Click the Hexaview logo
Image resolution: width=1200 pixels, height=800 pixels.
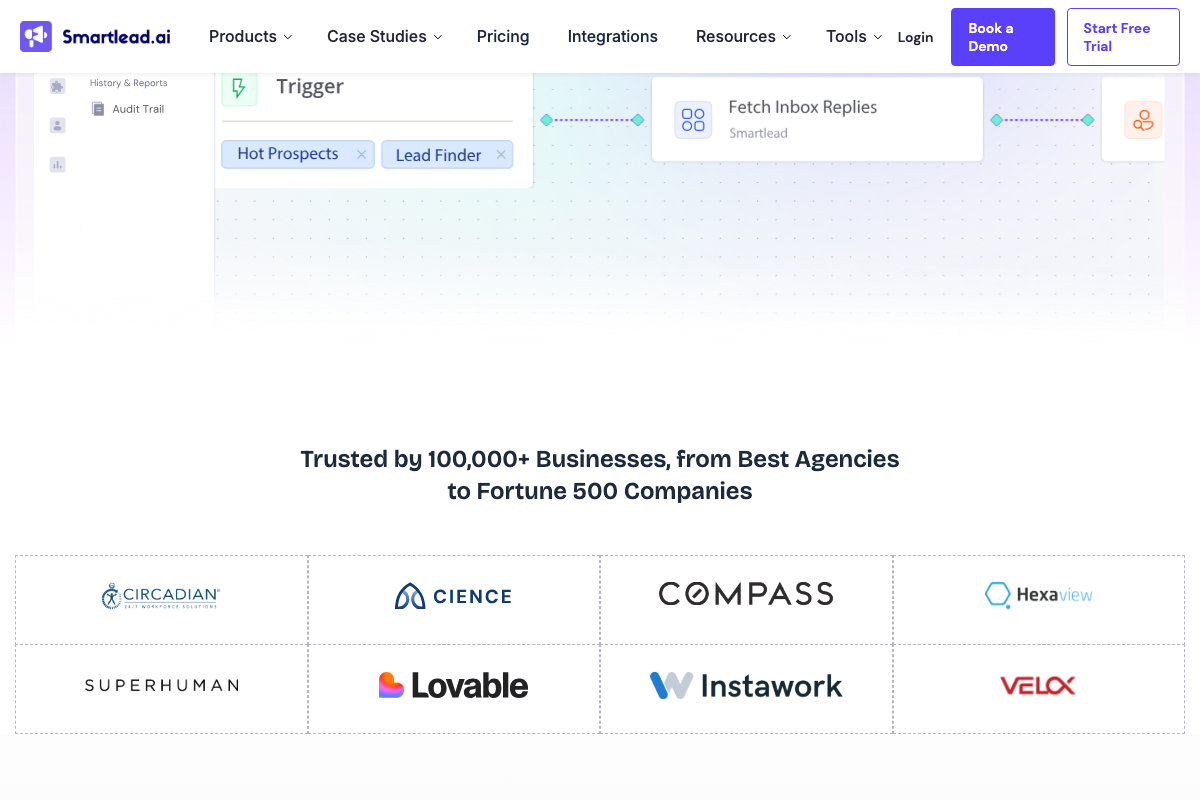[1039, 595]
